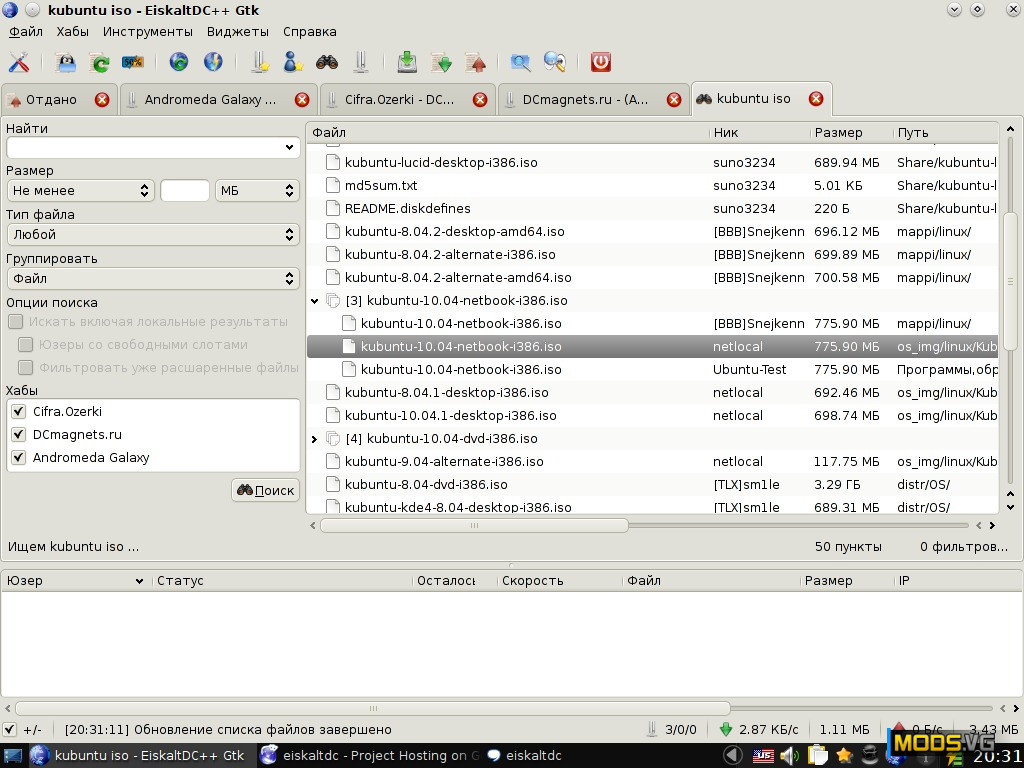Click the red power quit icon
The image size is (1024, 768).
click(x=600, y=62)
